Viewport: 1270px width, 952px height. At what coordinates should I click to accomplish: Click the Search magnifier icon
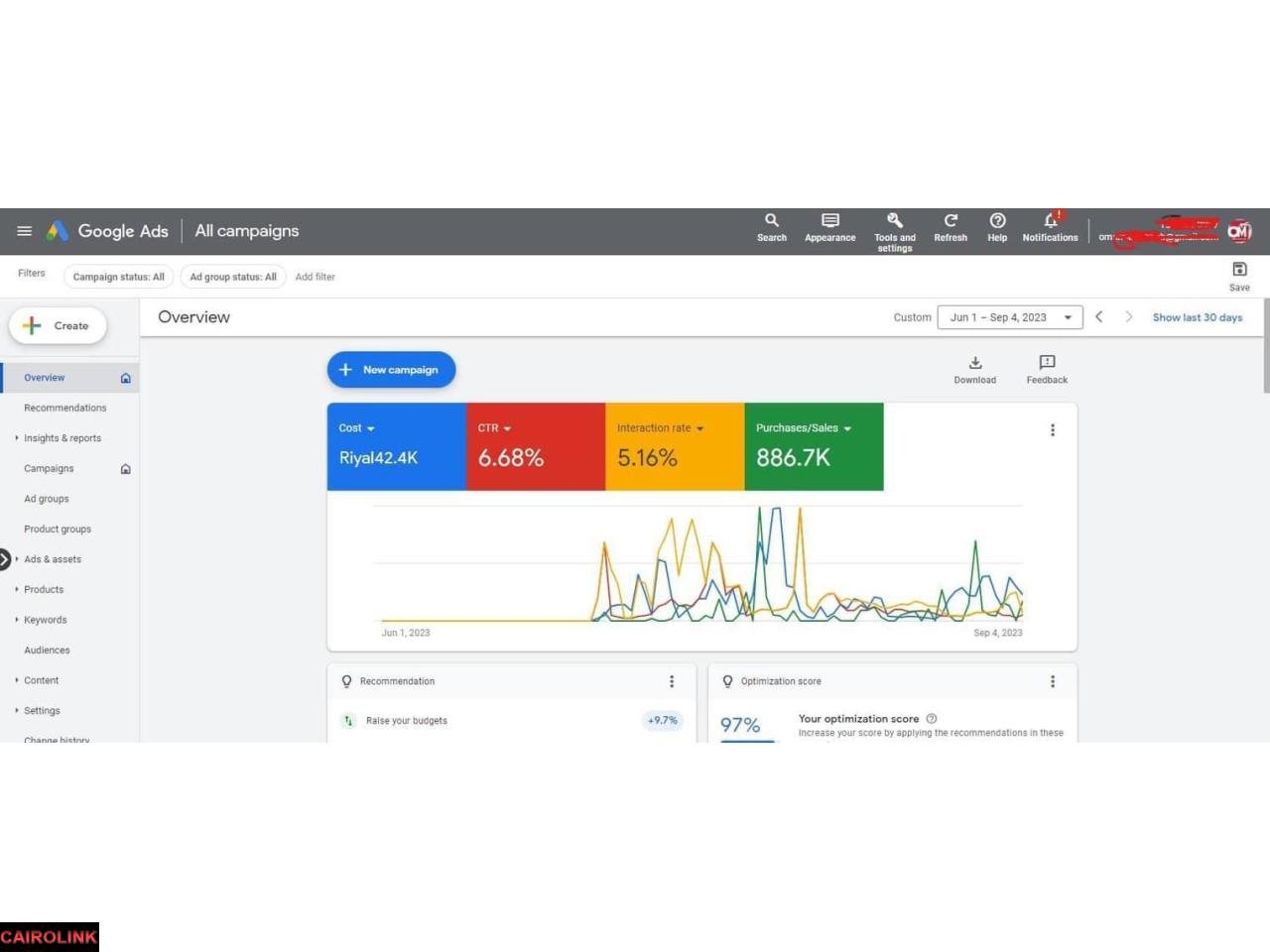coord(771,221)
